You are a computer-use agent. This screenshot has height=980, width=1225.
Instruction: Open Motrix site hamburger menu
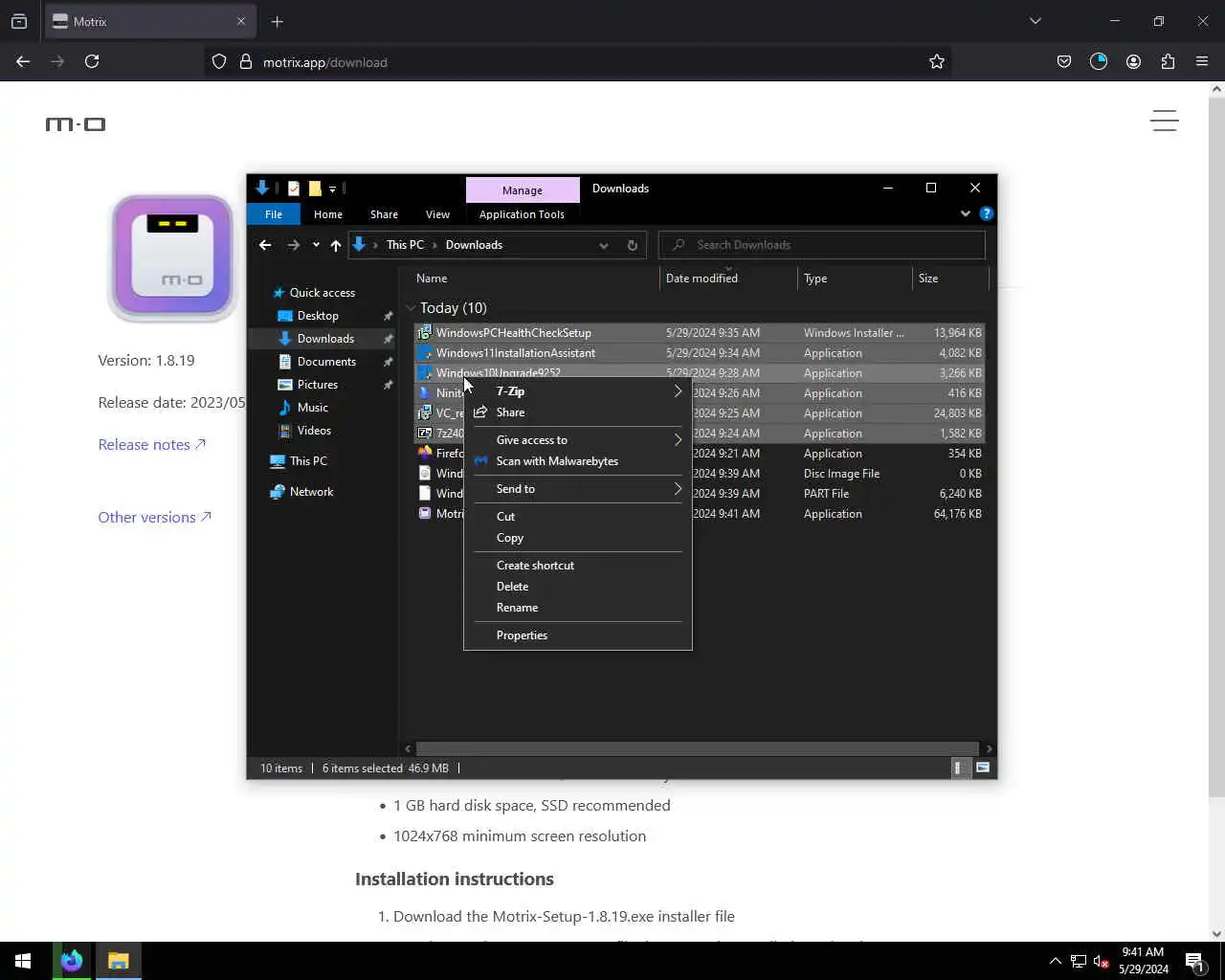(1164, 121)
